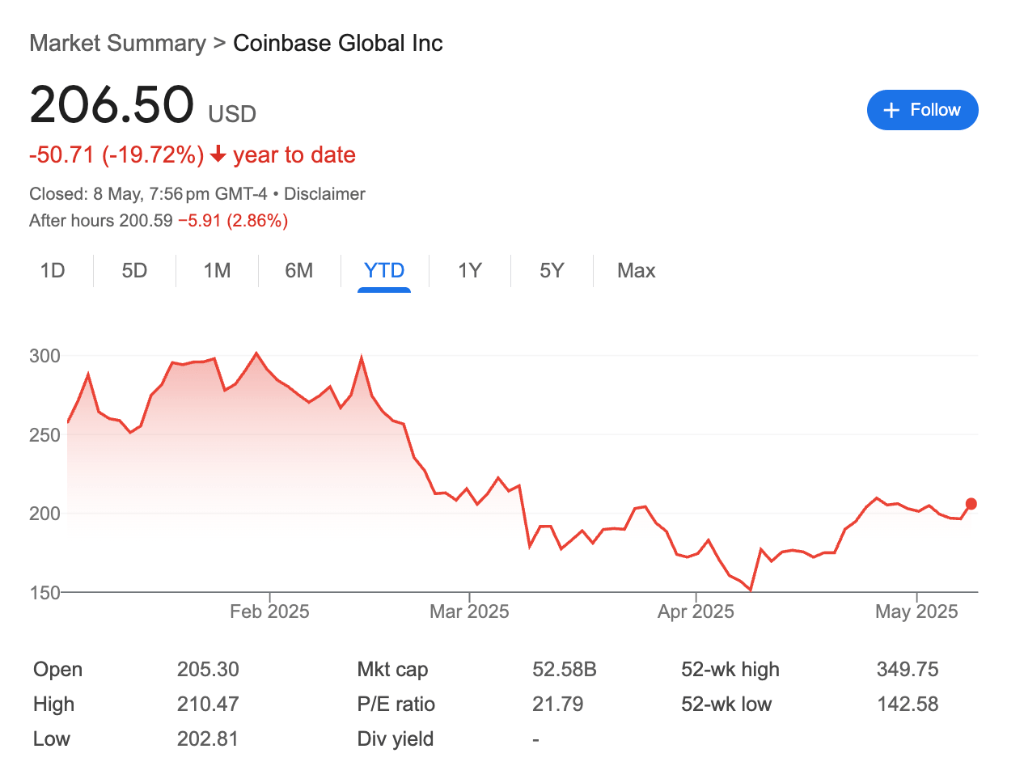Open the Market Summary breadcrumb link

pos(117,43)
